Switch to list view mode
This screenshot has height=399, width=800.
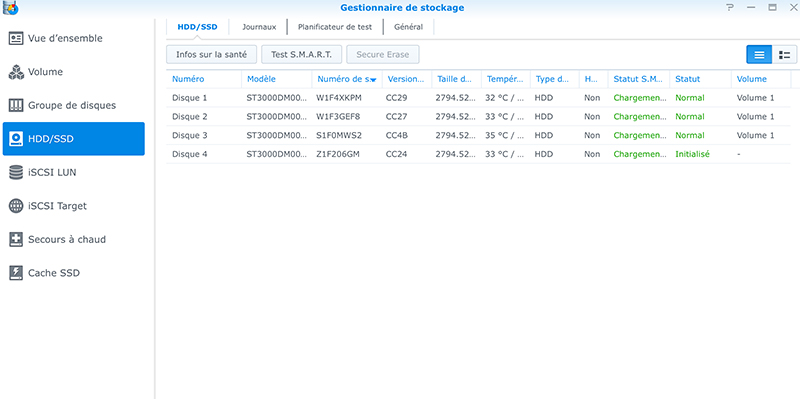[x=759, y=55]
